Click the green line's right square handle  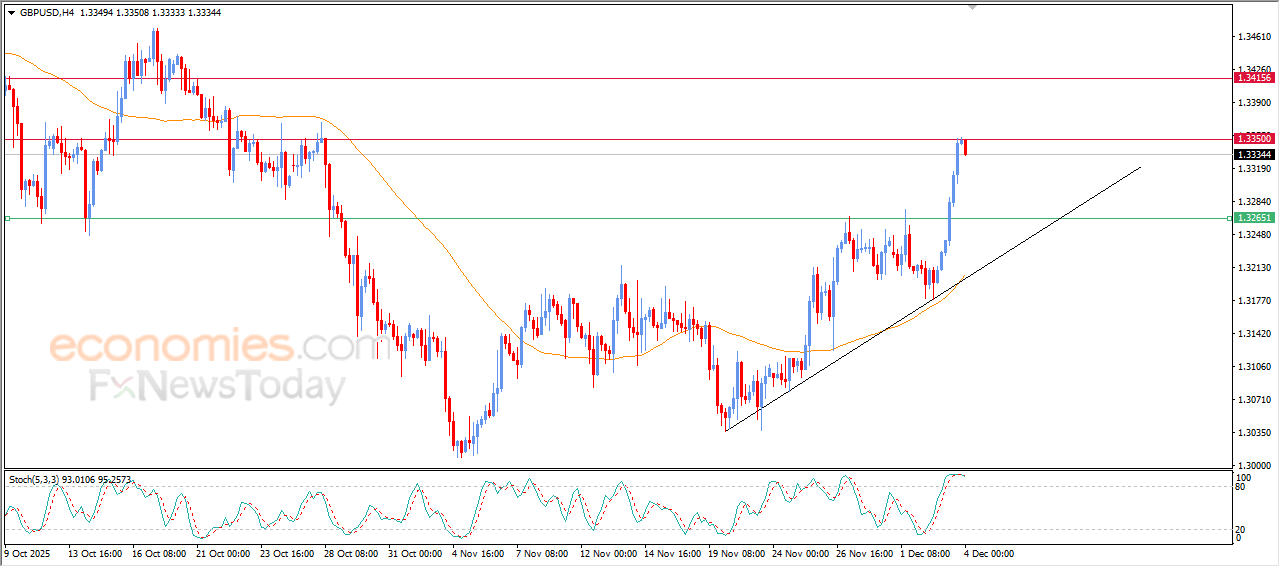pos(1228,218)
